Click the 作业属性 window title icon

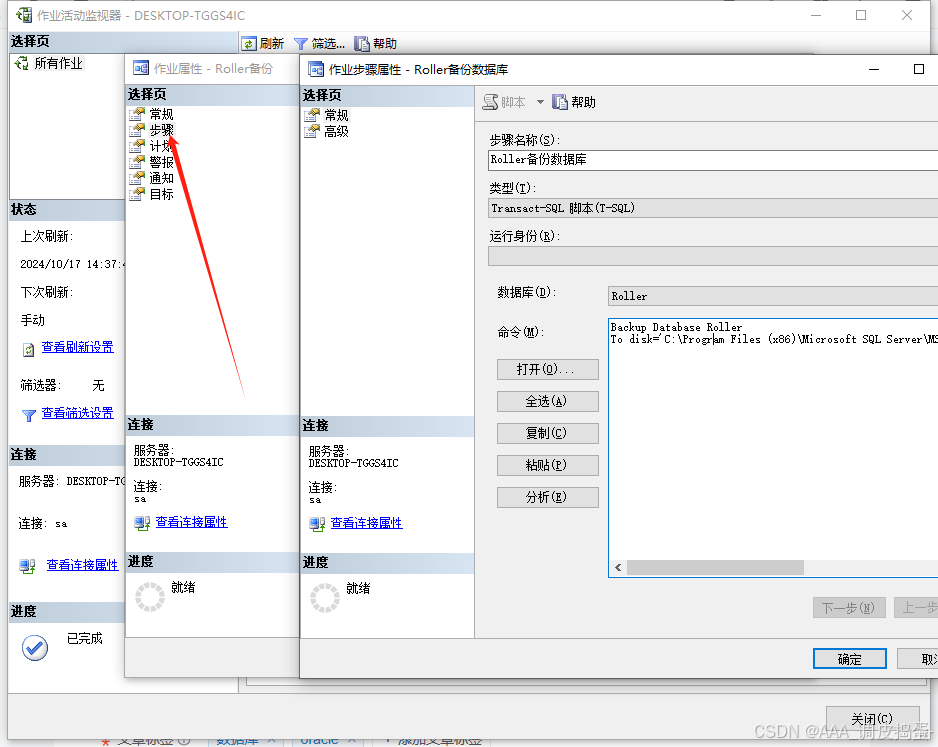click(x=141, y=68)
